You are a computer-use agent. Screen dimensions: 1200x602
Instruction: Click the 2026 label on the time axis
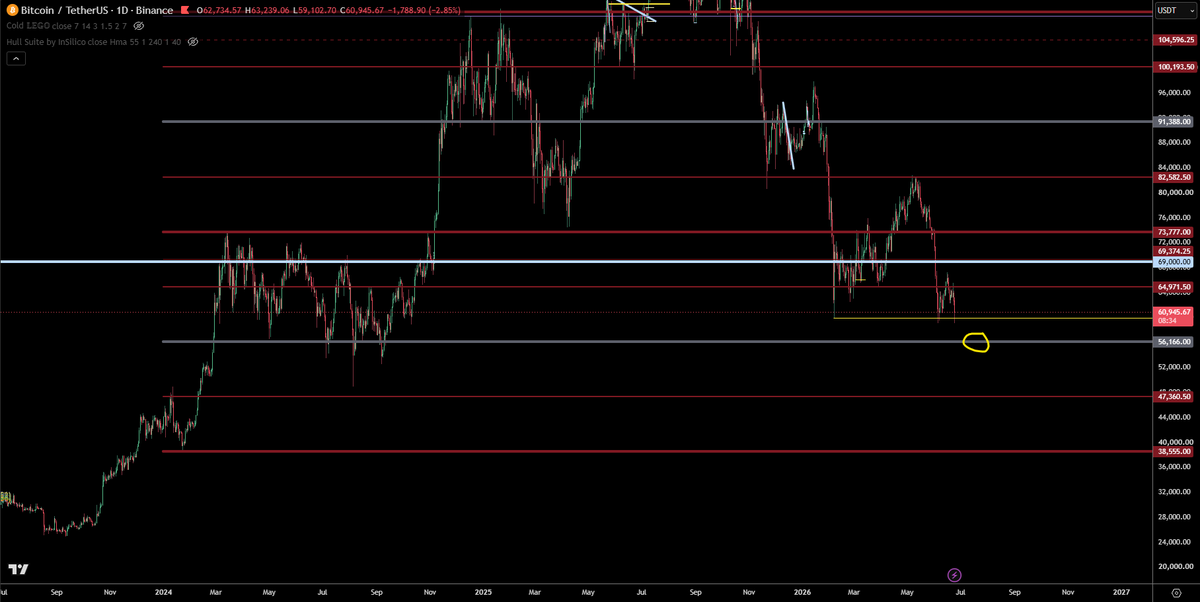800,592
